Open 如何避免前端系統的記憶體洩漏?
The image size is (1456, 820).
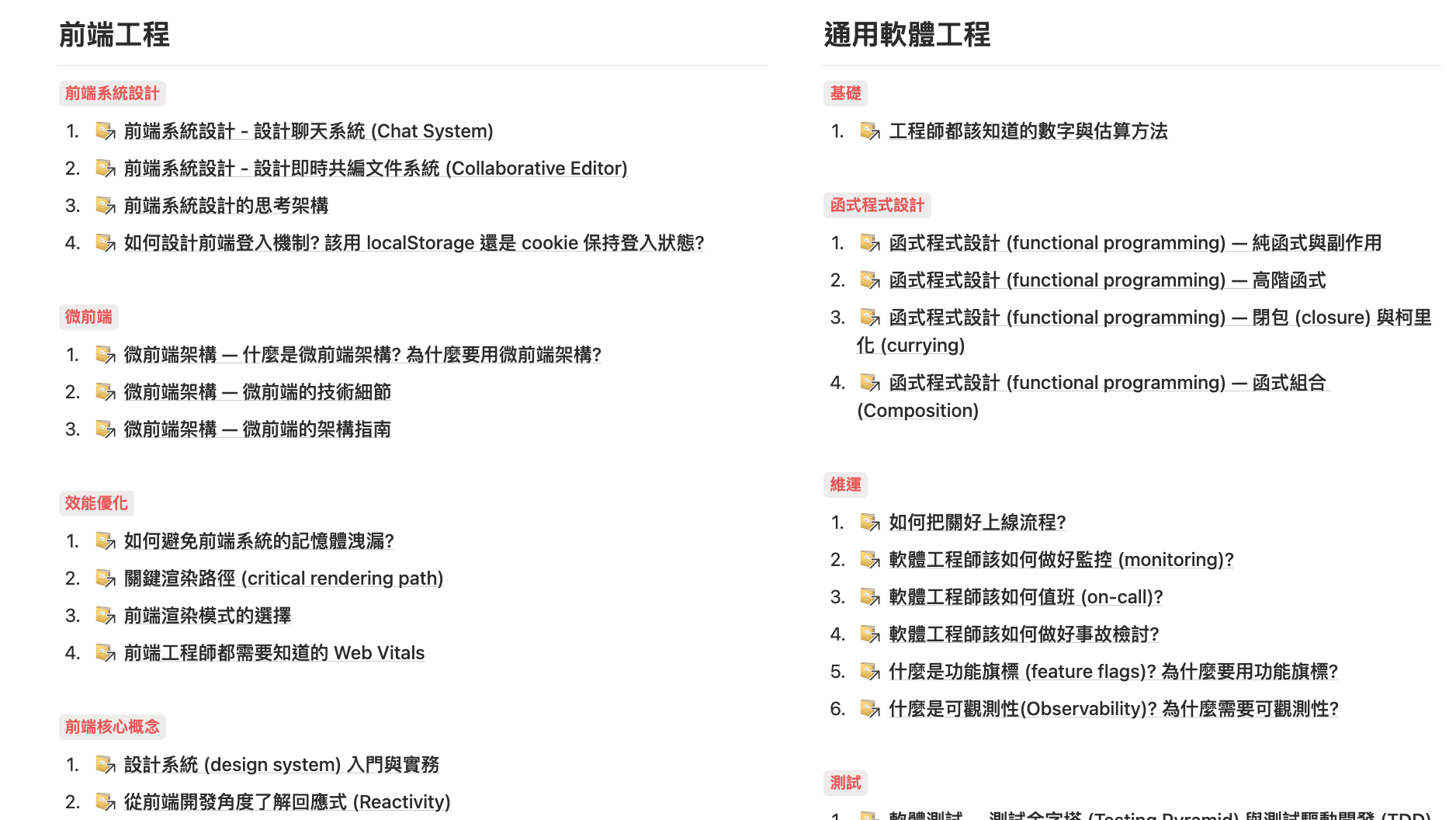(258, 541)
